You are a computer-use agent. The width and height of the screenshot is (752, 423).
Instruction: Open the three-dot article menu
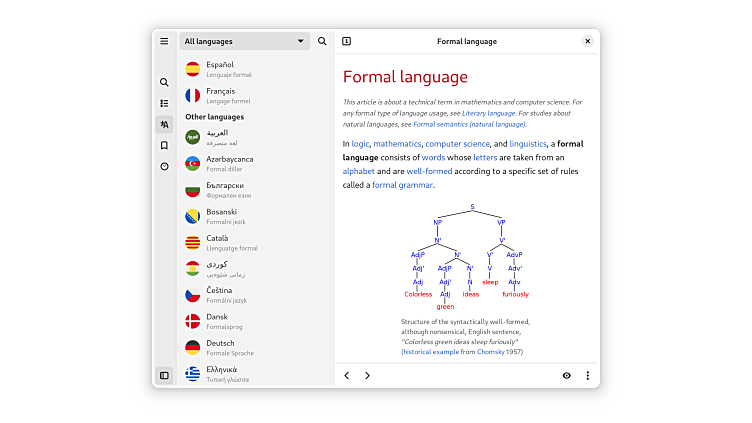587,375
